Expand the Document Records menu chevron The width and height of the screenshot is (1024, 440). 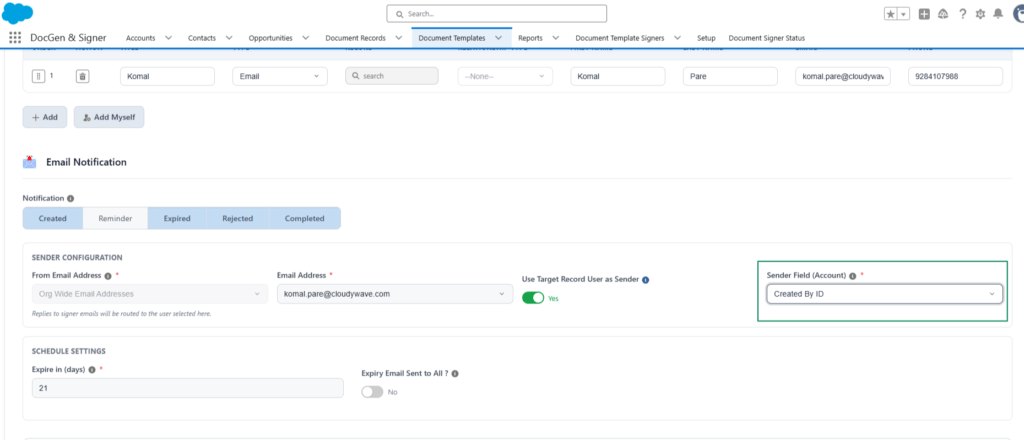[x=398, y=38]
